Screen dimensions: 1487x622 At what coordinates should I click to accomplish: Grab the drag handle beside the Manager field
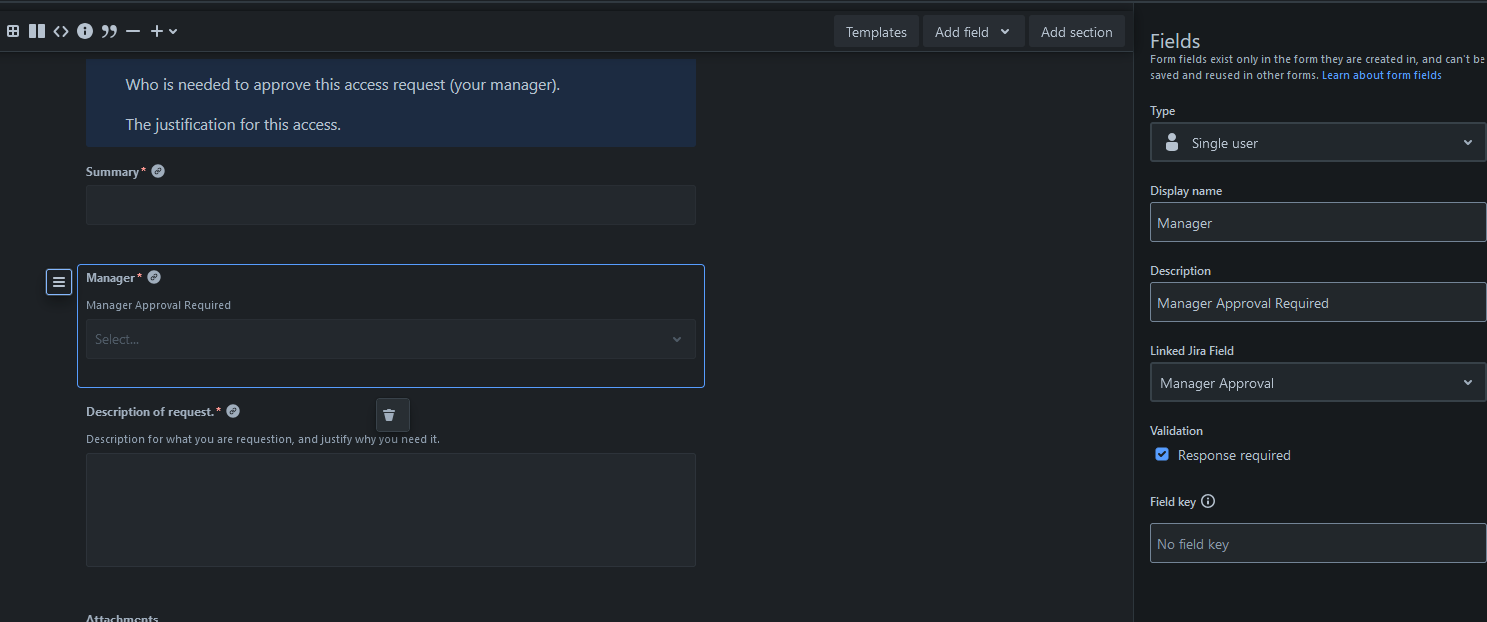59,282
